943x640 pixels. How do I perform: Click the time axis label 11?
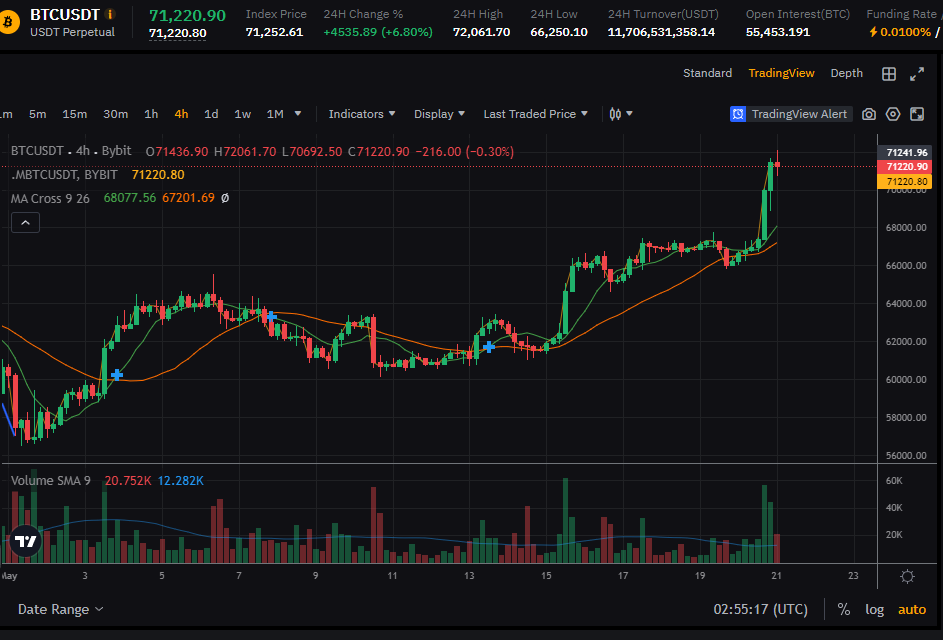(392, 576)
